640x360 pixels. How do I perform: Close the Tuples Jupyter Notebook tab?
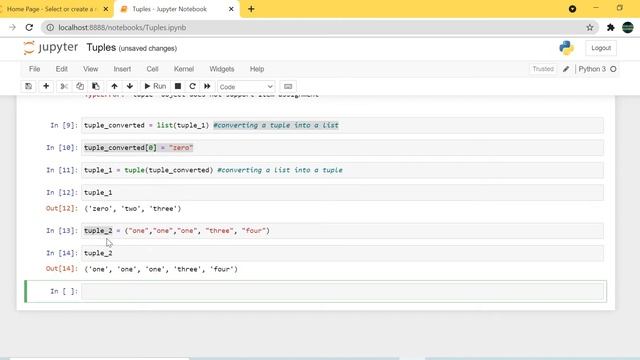tap(231, 9)
